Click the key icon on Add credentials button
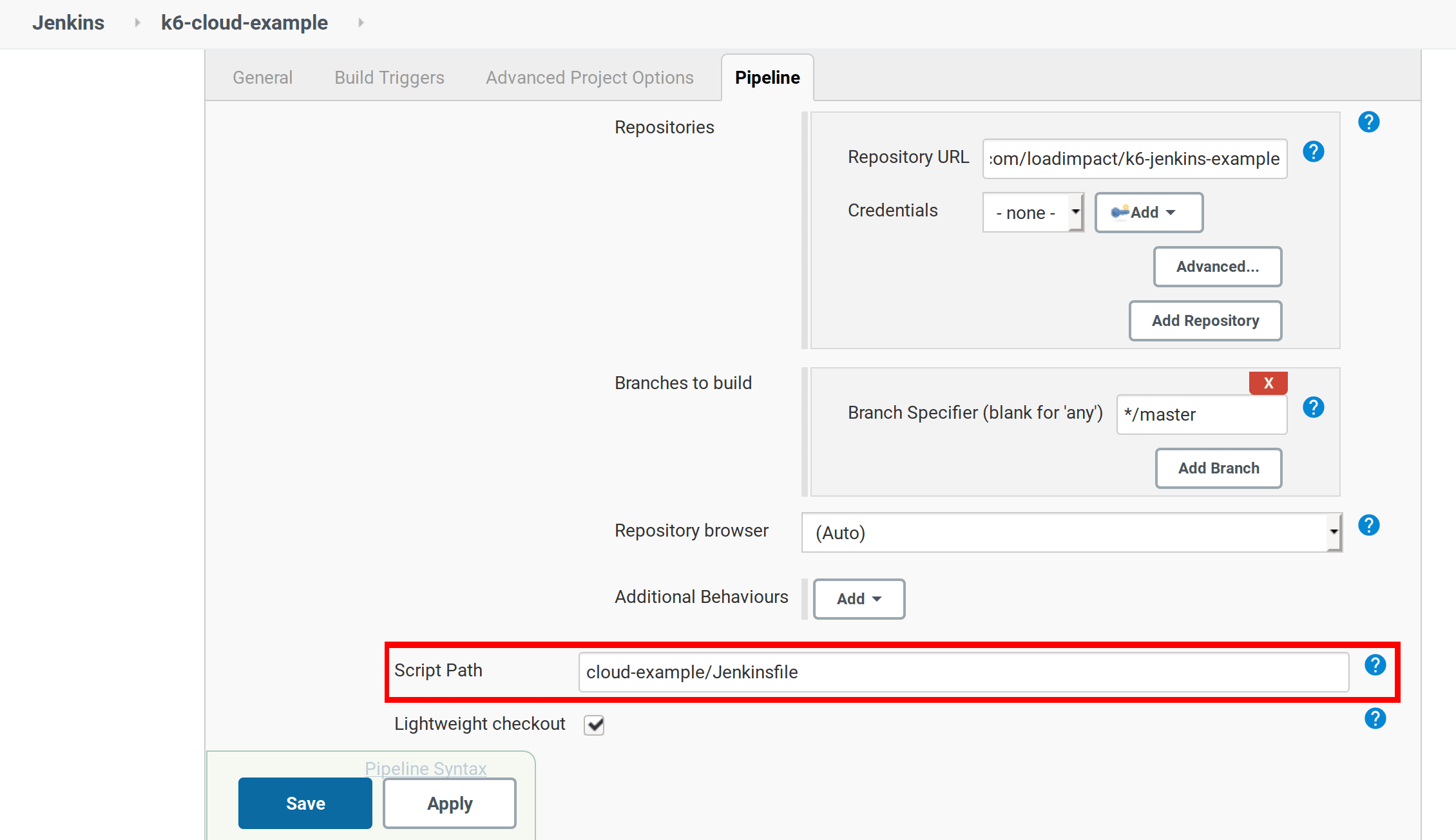Image resolution: width=1456 pixels, height=840 pixels. (1119, 211)
